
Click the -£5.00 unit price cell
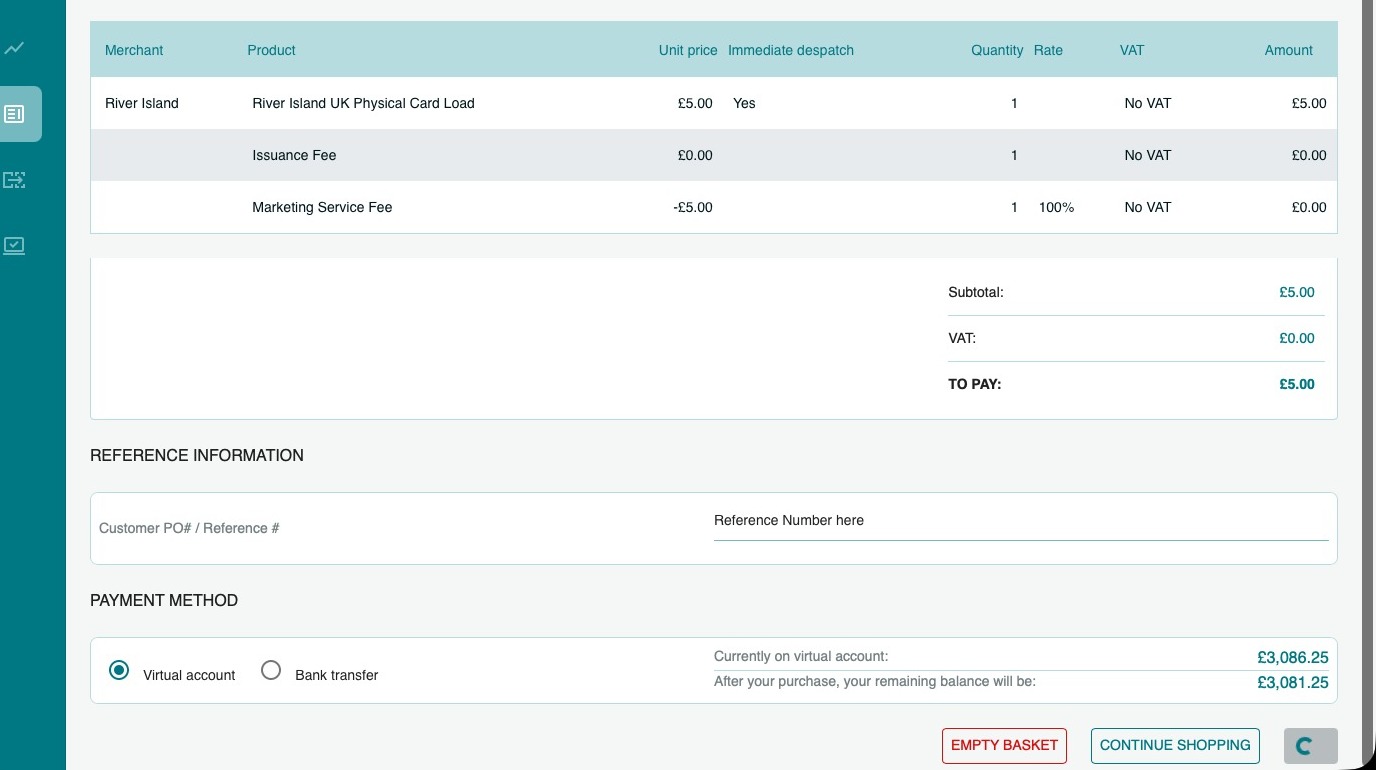[x=693, y=207]
